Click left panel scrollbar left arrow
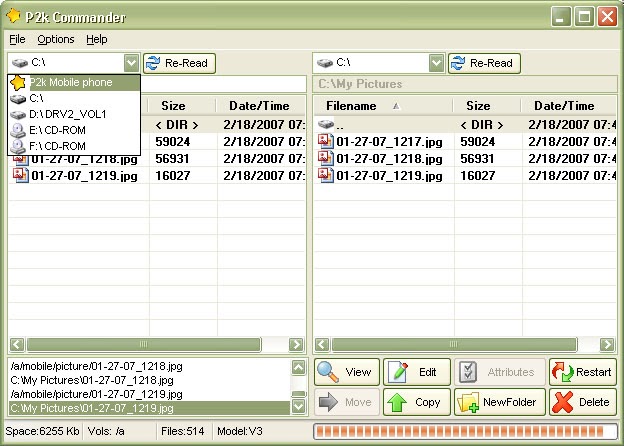624x446 pixels. point(17,345)
